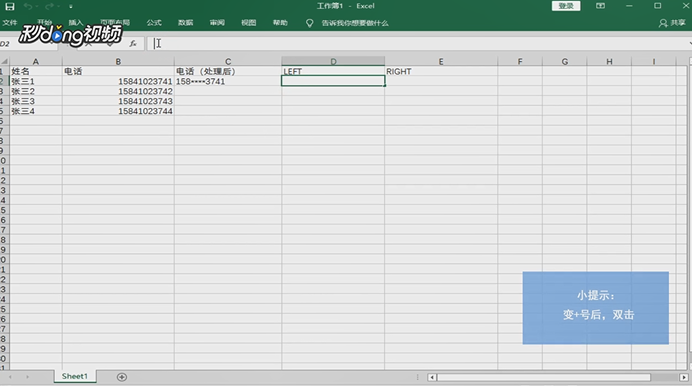
Task: Click the horizontal scrollbar left arrow
Action: tap(432, 377)
